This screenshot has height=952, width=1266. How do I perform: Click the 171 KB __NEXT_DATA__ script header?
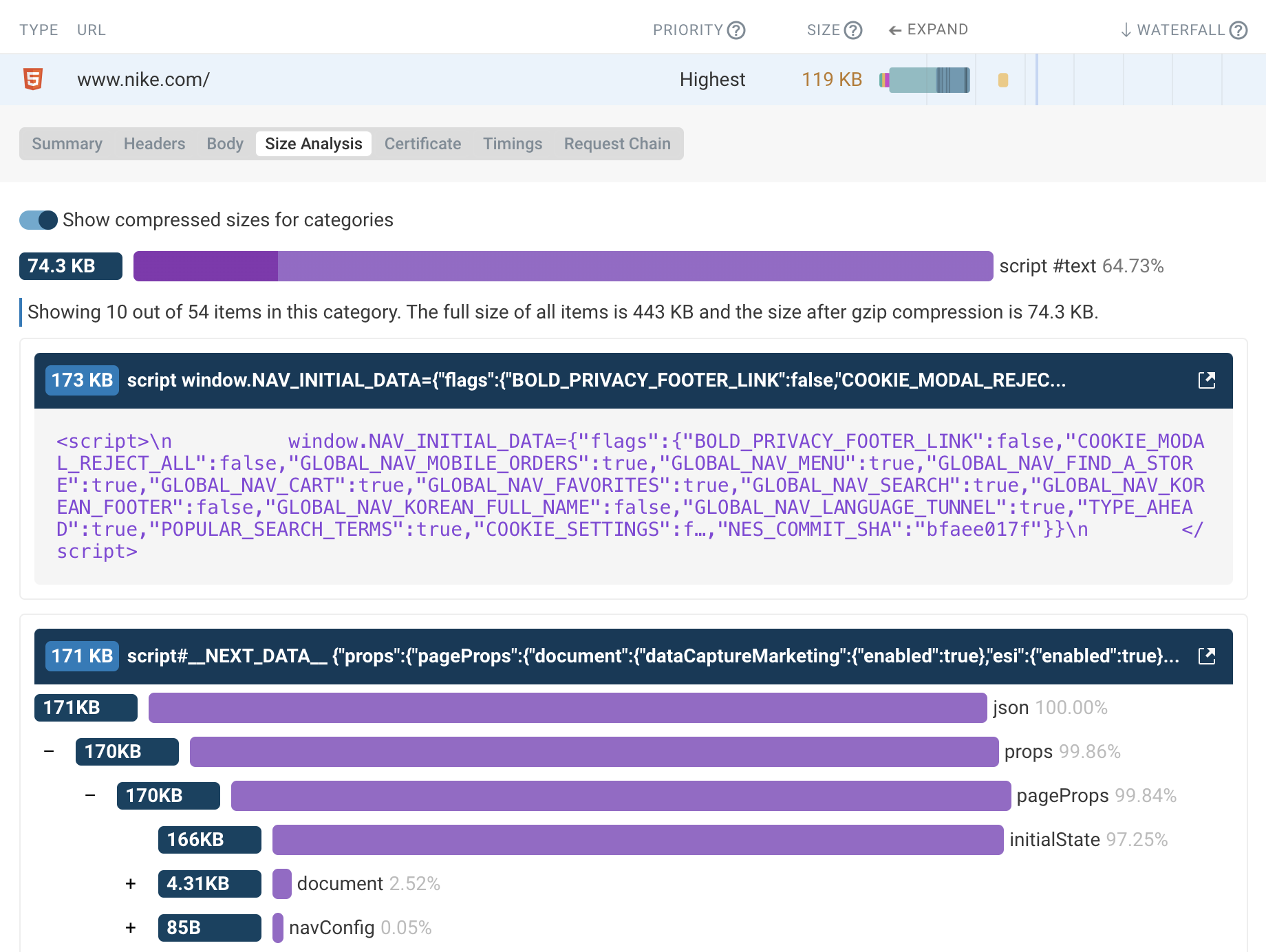pos(633,656)
